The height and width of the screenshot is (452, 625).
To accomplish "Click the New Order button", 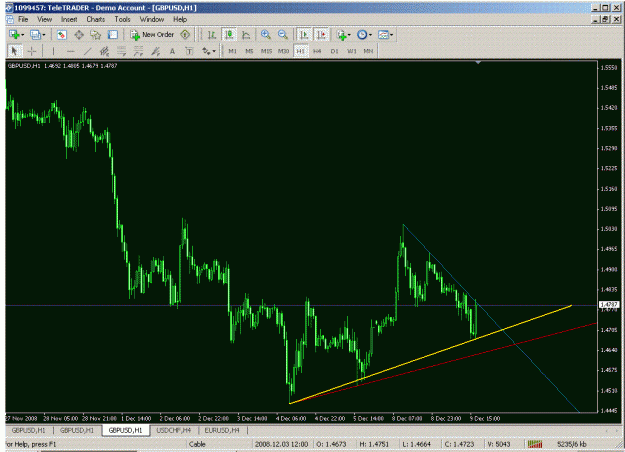I will tap(153, 35).
